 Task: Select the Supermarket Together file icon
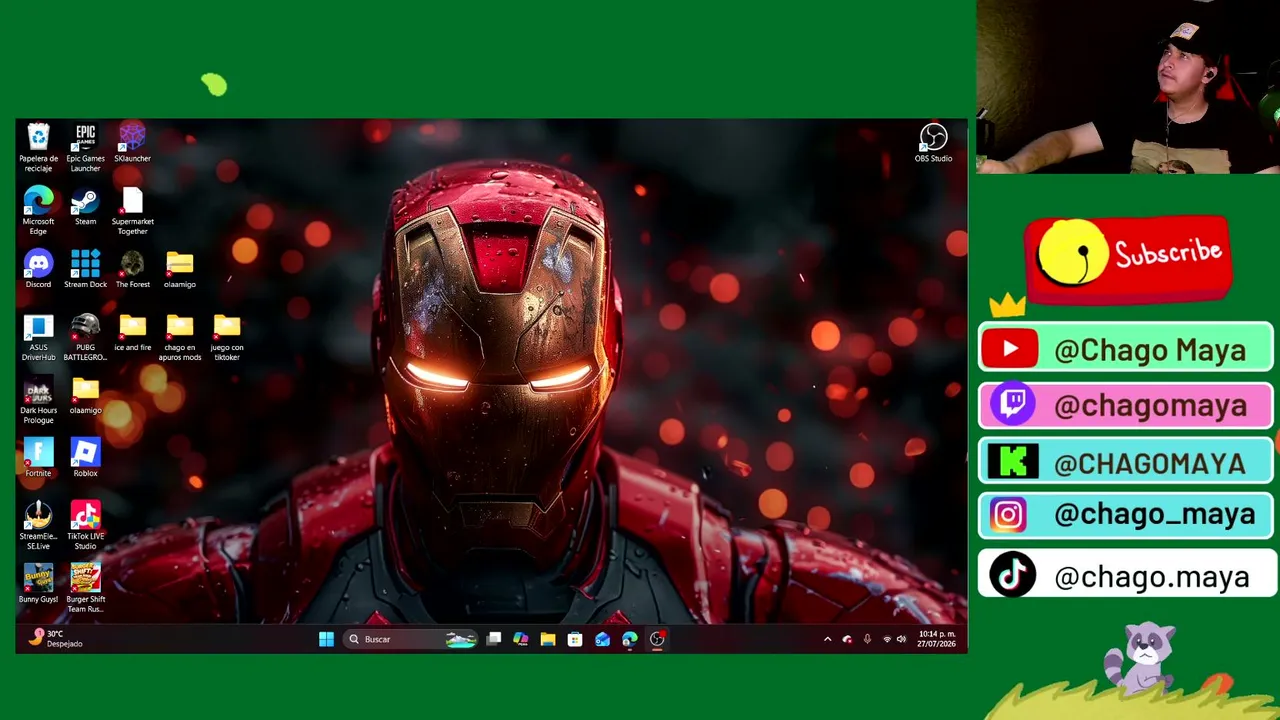[132, 211]
